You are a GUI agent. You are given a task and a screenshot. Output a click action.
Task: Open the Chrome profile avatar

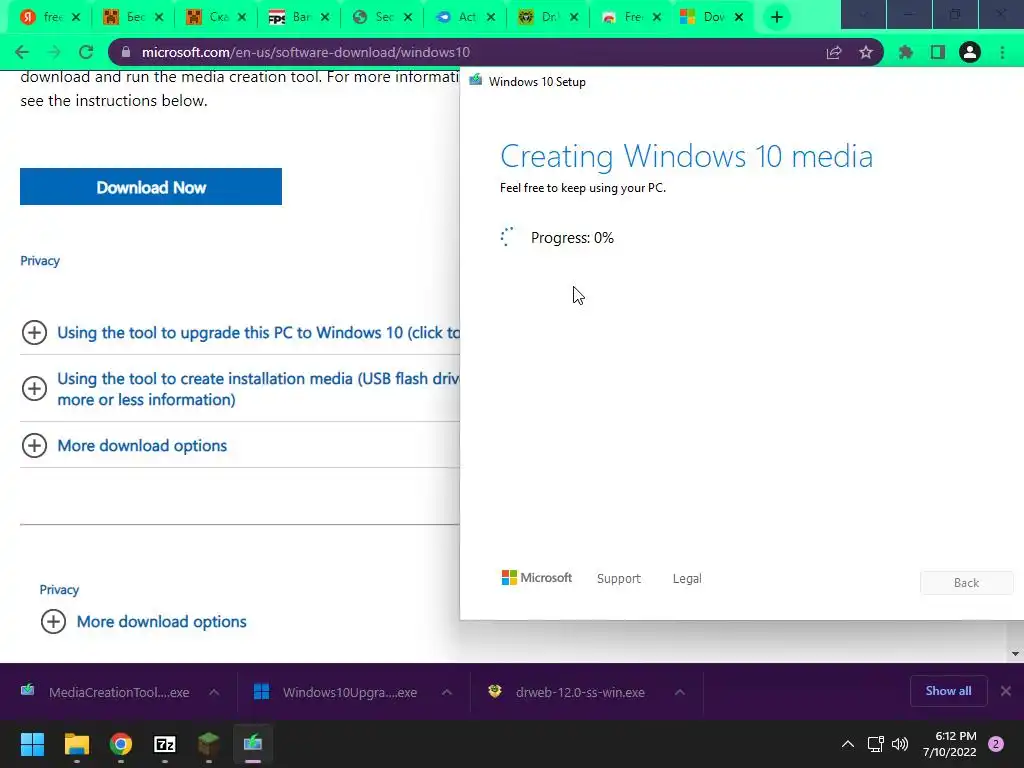pos(970,52)
